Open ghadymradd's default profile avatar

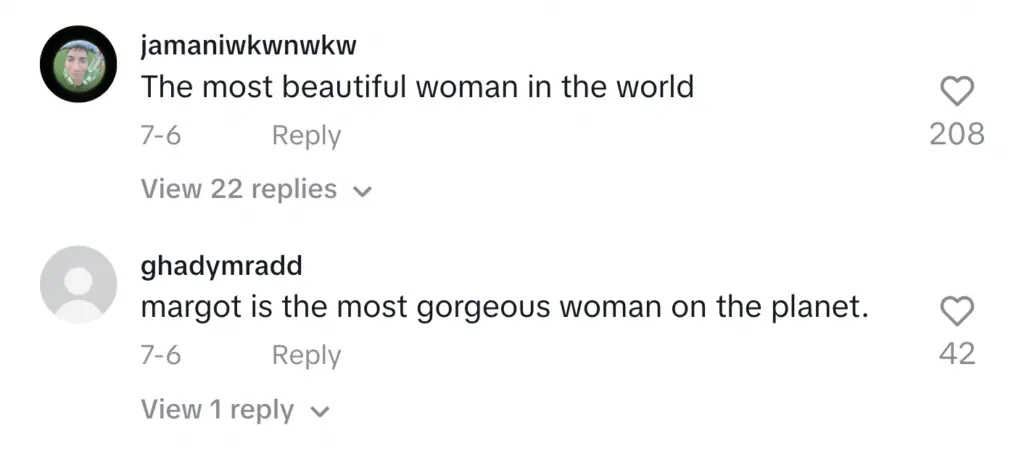tap(78, 285)
